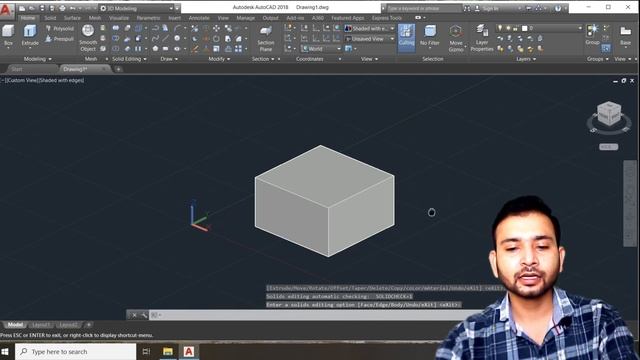Open the Shaded with edges style control

(61, 80)
